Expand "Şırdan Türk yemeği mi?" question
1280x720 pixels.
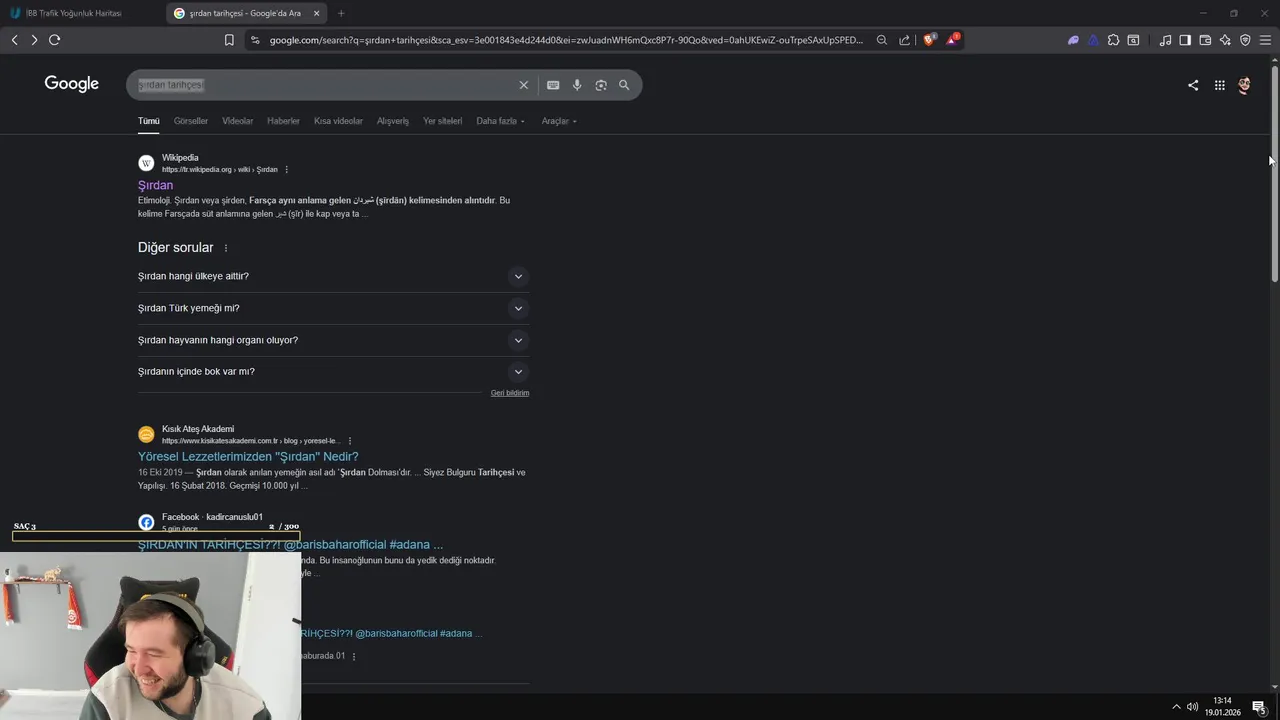[333, 308]
